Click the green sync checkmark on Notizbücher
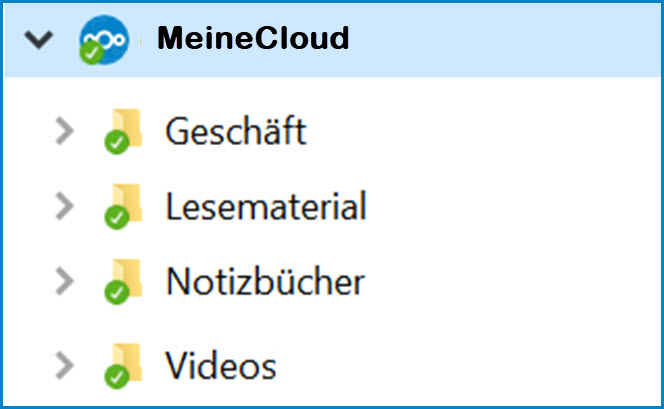 tap(116, 292)
